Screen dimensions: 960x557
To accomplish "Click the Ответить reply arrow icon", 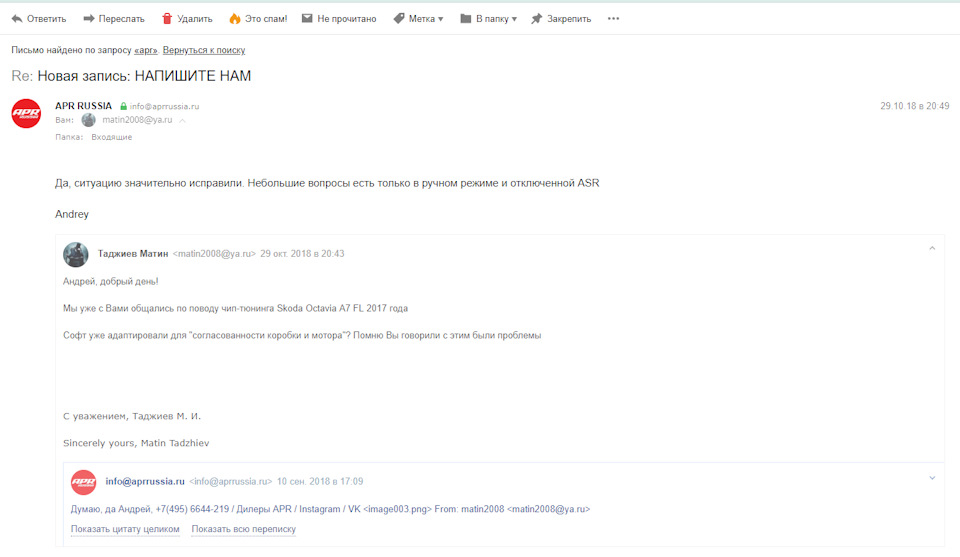I will [17, 19].
